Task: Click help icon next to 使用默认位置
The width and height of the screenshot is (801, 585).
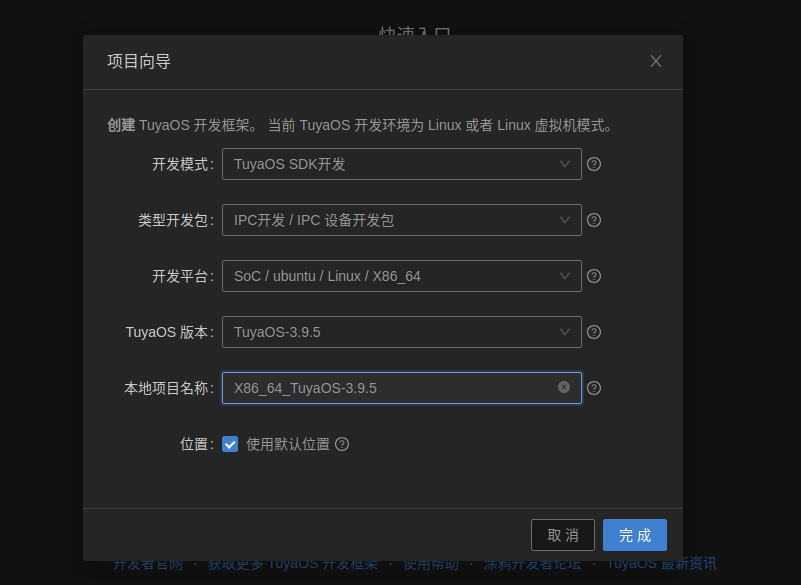Action: click(342, 444)
